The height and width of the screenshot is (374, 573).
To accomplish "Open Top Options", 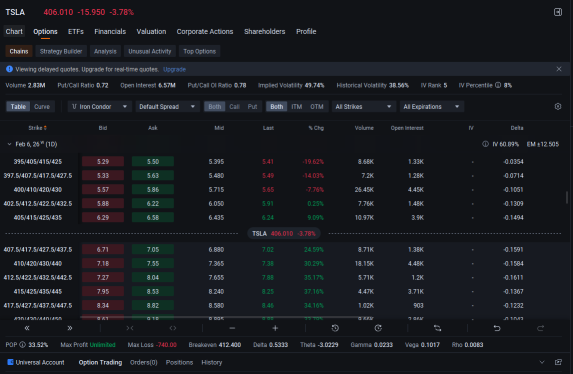I will (x=200, y=51).
